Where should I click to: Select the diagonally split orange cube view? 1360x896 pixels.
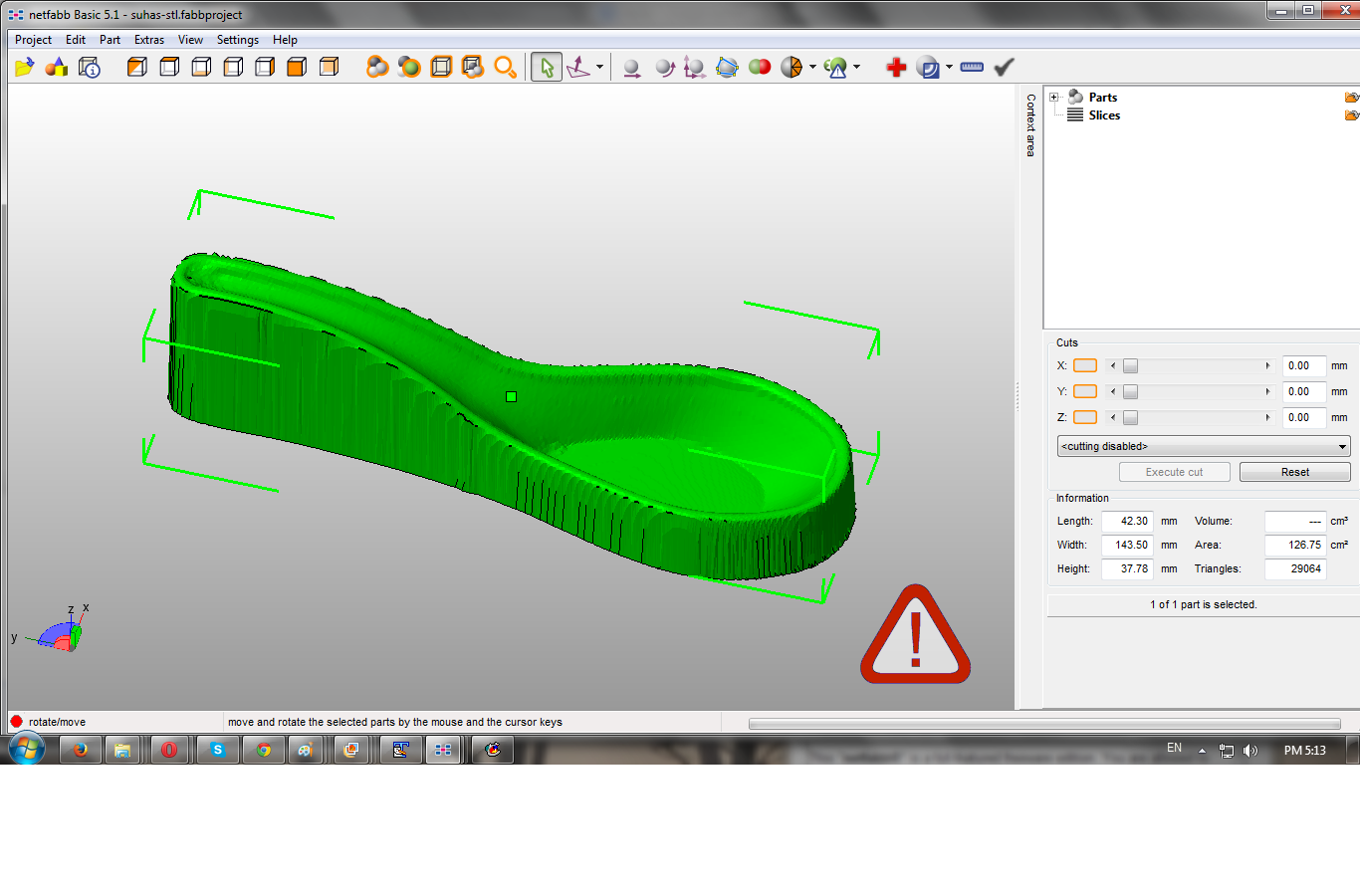(x=137, y=67)
